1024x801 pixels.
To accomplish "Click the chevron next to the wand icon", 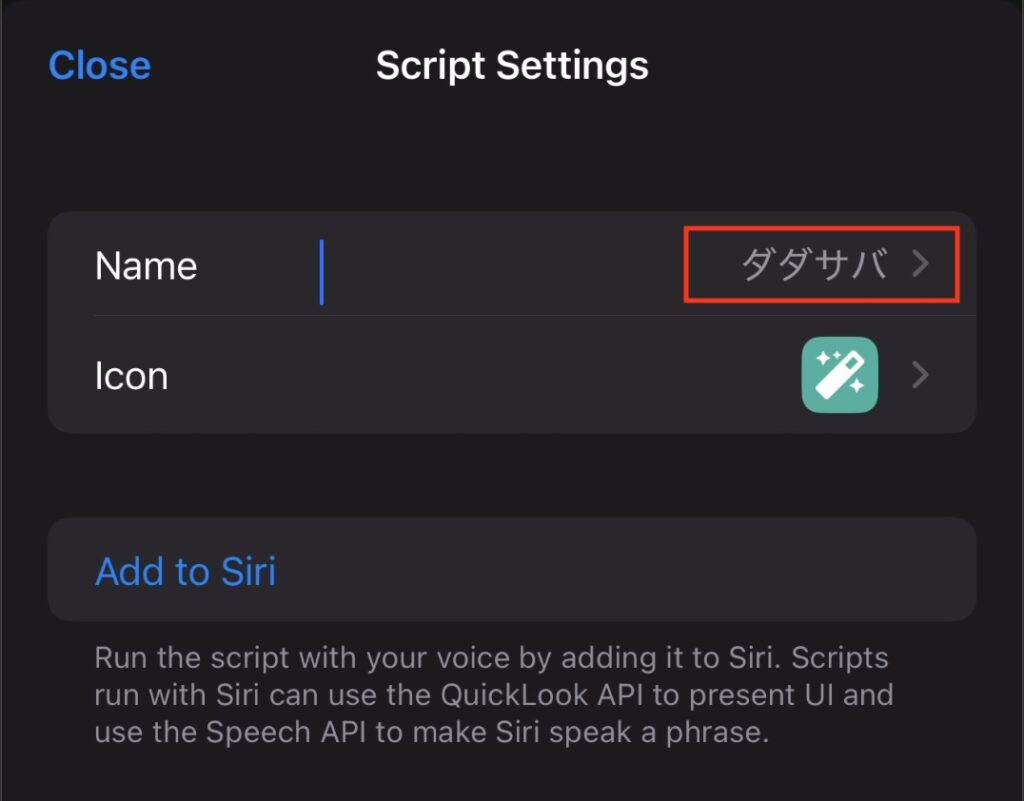I will [920, 375].
